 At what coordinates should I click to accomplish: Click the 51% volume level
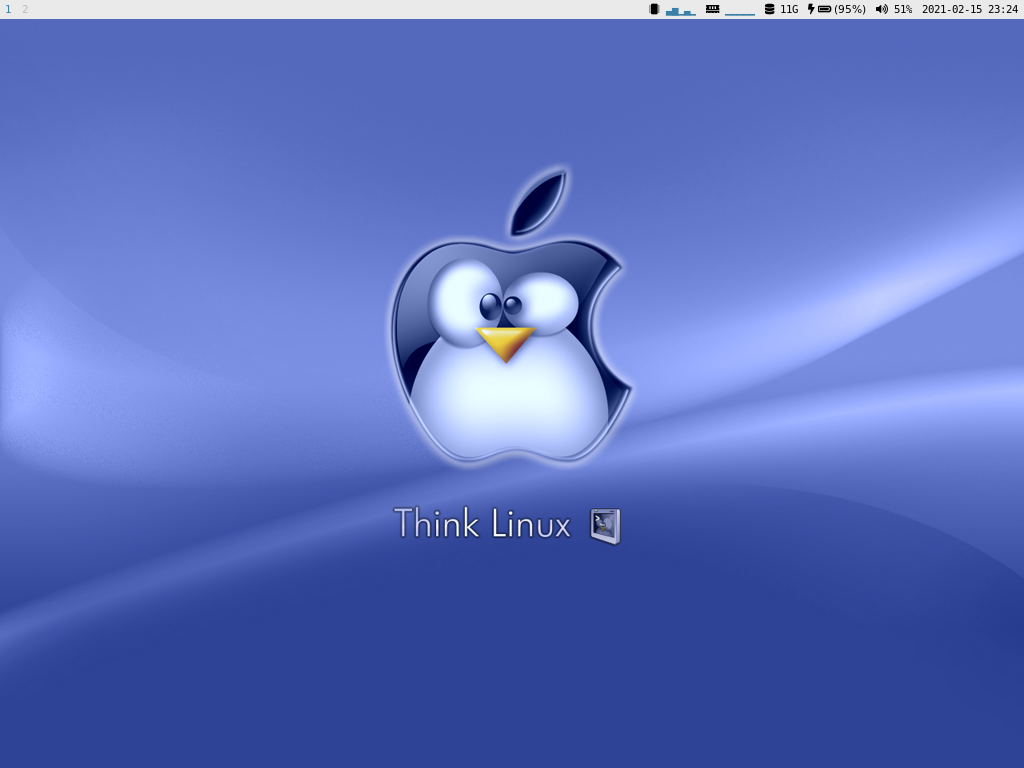(903, 9)
